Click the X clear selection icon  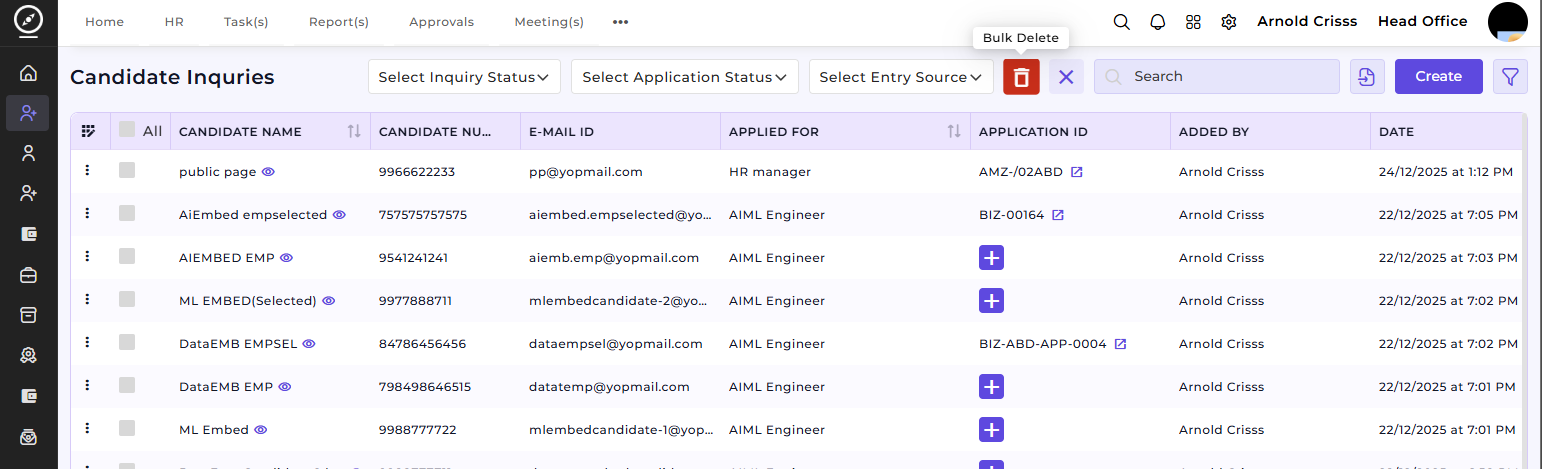tap(1066, 77)
